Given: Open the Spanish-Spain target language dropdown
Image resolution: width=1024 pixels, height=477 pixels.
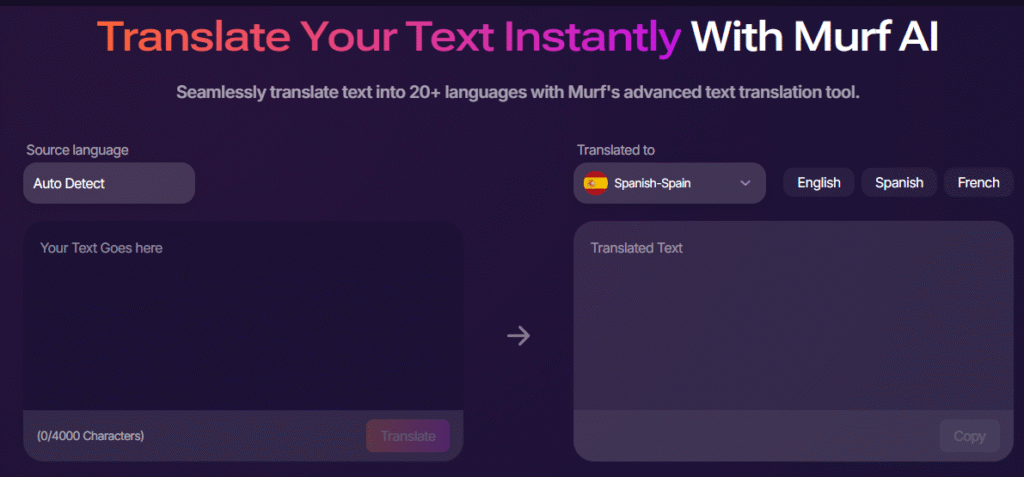Looking at the screenshot, I should pos(669,183).
